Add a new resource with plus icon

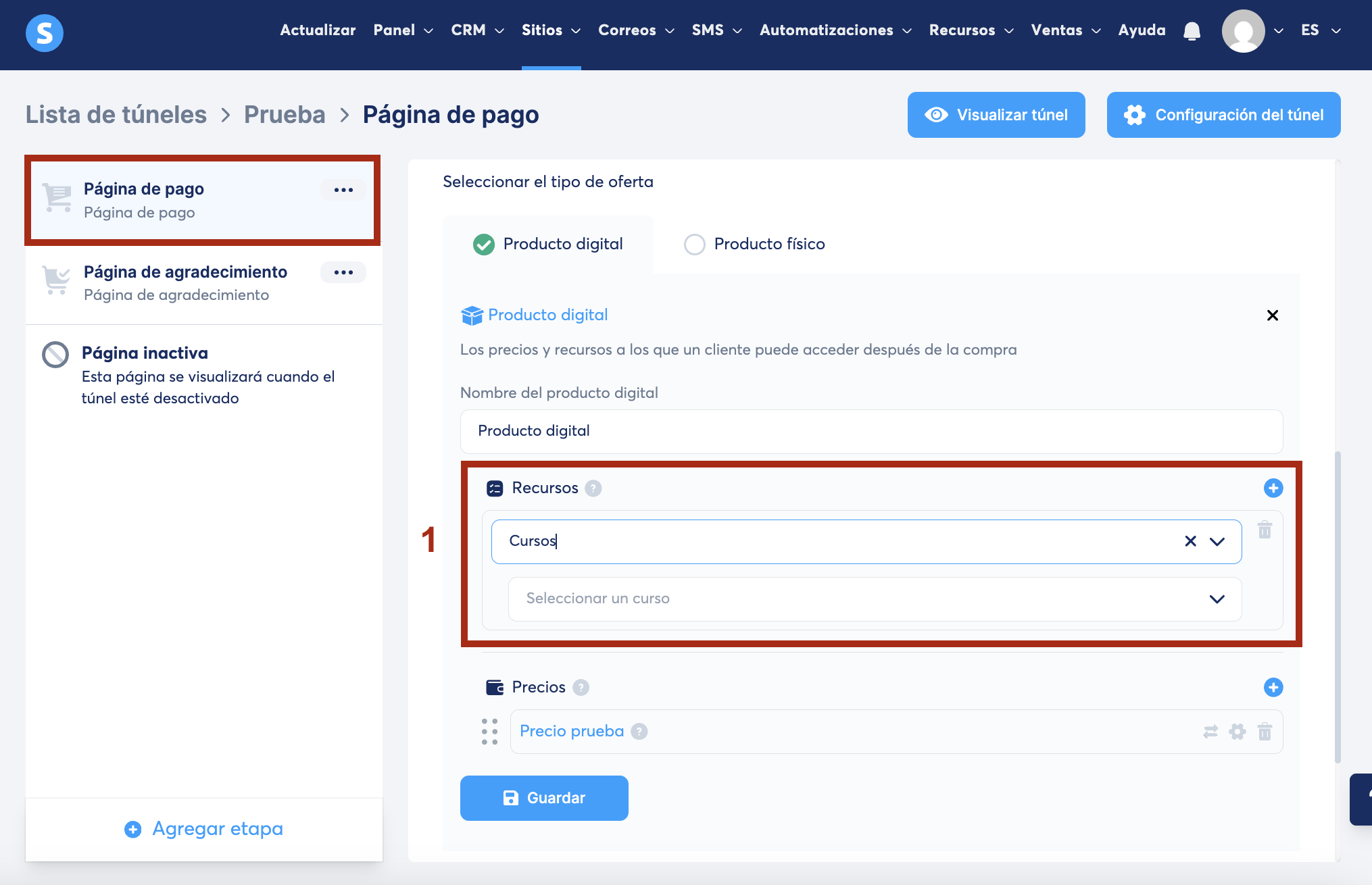[1273, 488]
